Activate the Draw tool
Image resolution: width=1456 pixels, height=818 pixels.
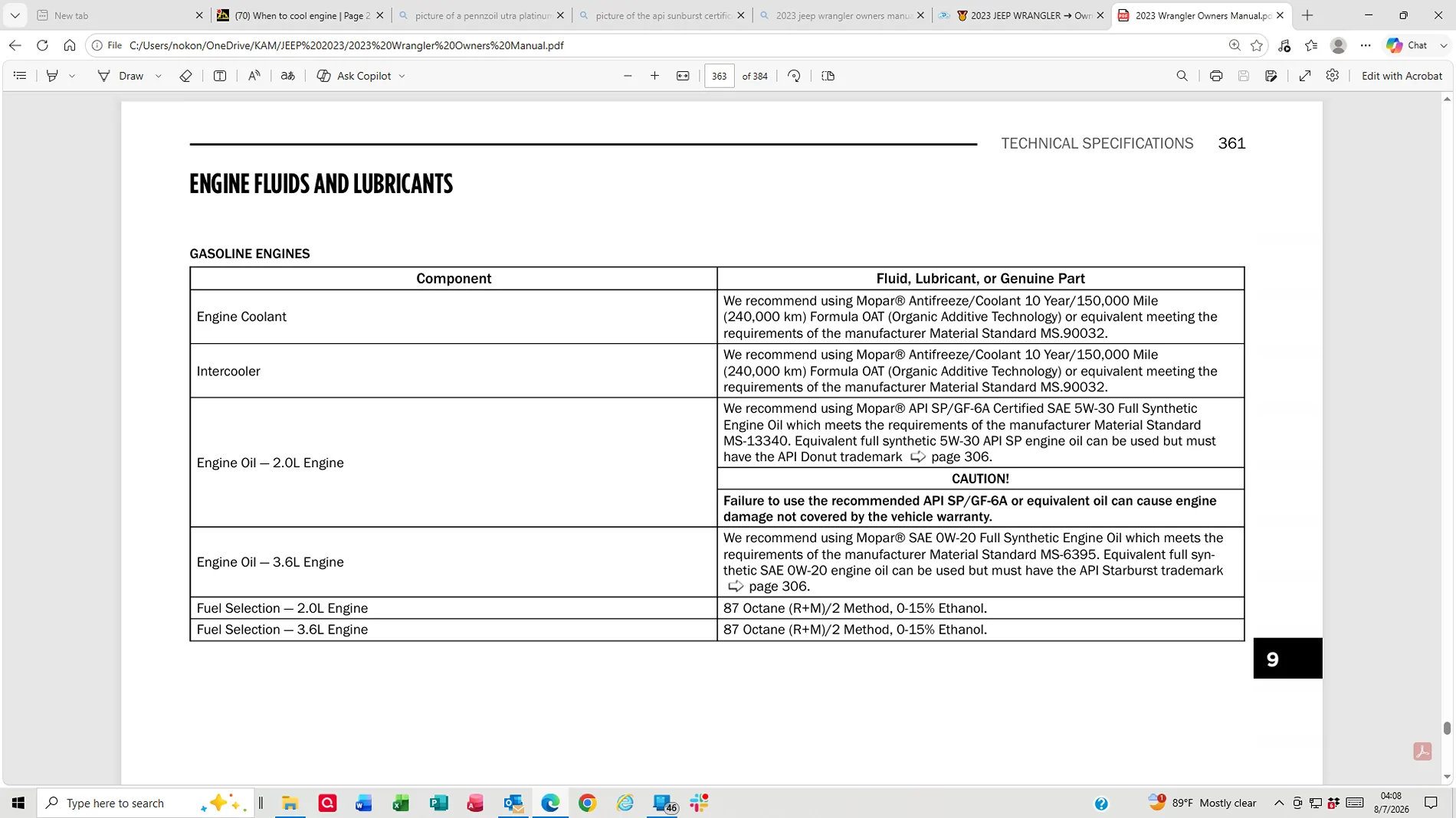121,76
